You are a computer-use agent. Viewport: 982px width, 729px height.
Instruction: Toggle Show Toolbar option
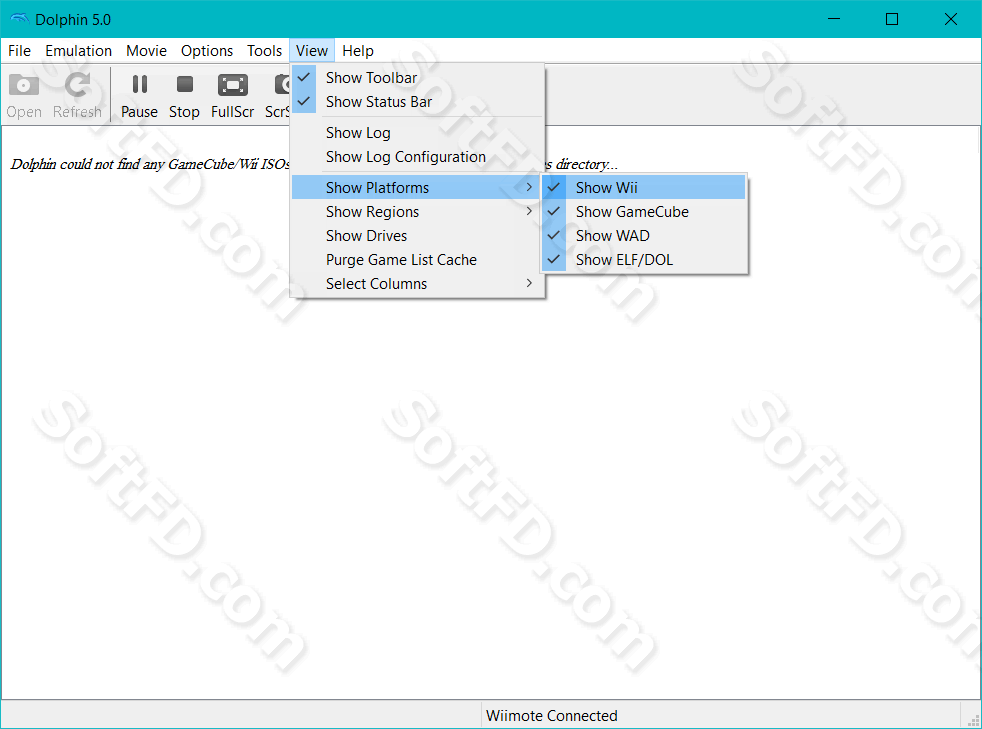[x=417, y=78]
